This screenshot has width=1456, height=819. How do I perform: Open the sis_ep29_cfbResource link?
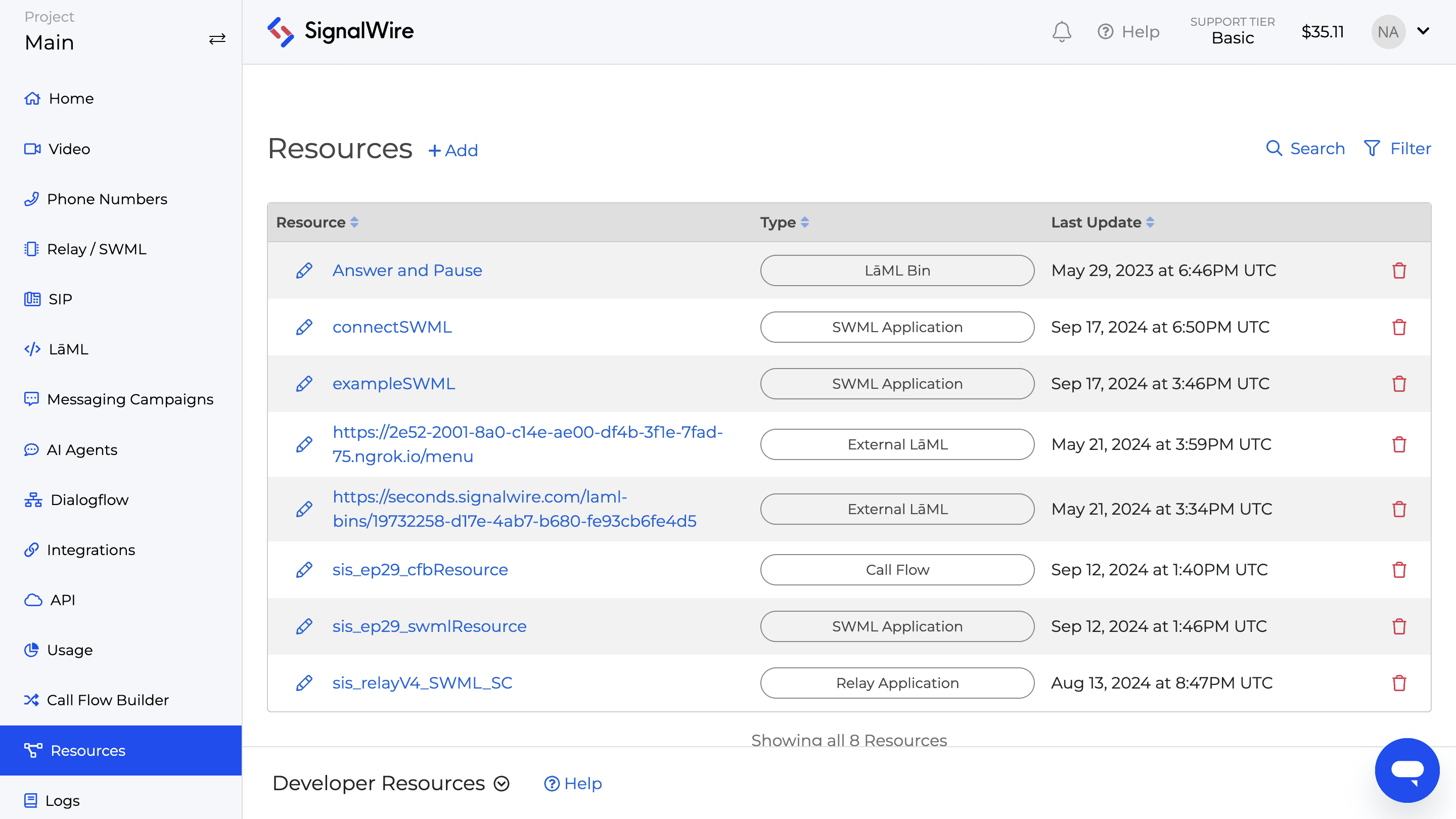point(420,570)
